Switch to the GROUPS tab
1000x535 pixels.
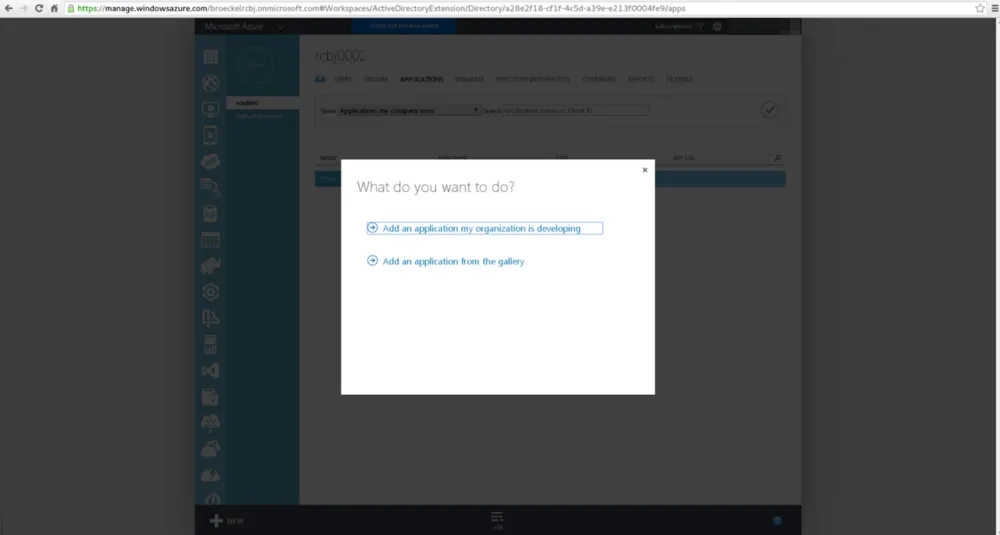tap(376, 80)
